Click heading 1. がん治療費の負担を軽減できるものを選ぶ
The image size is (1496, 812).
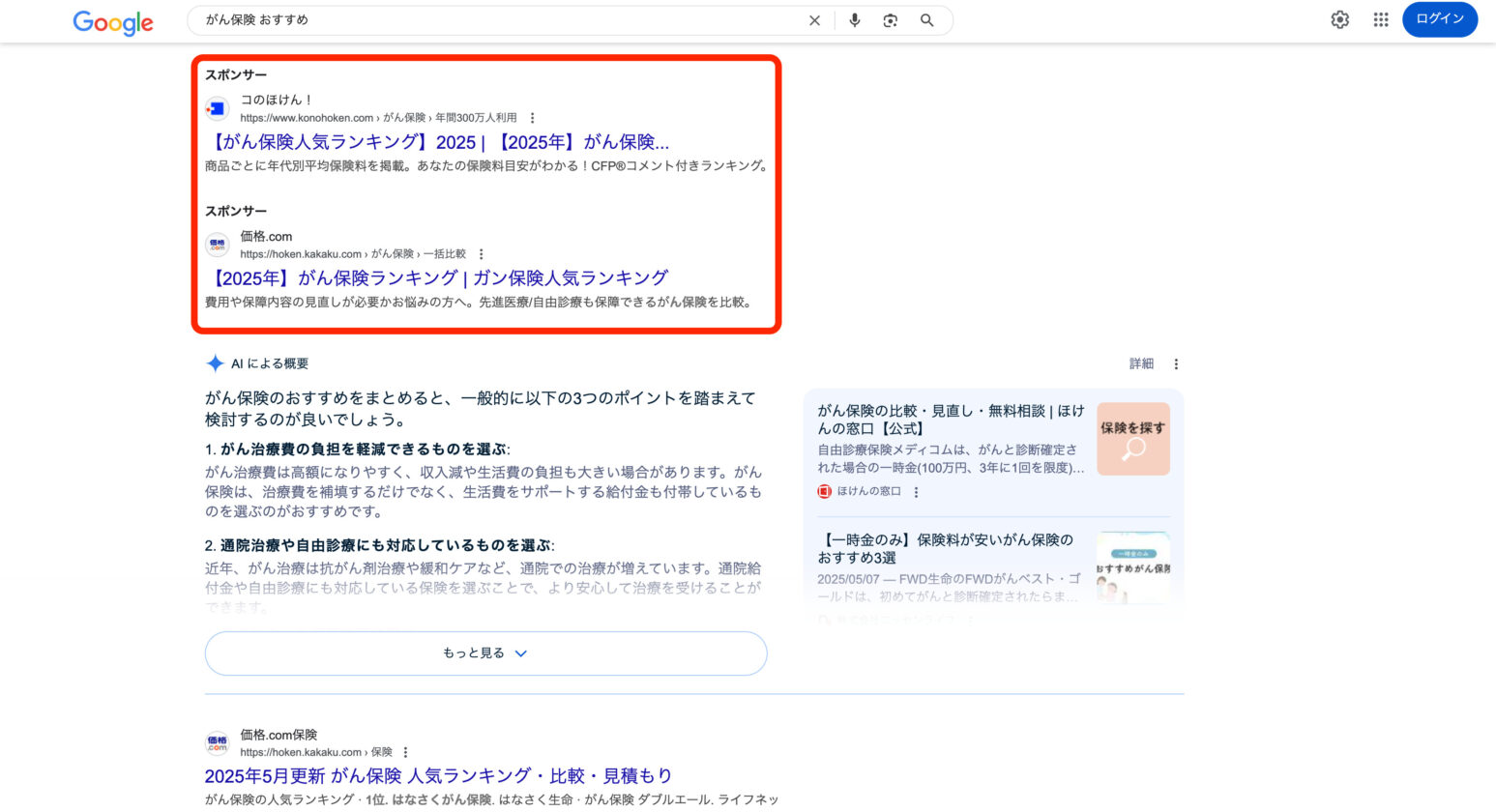[357, 449]
